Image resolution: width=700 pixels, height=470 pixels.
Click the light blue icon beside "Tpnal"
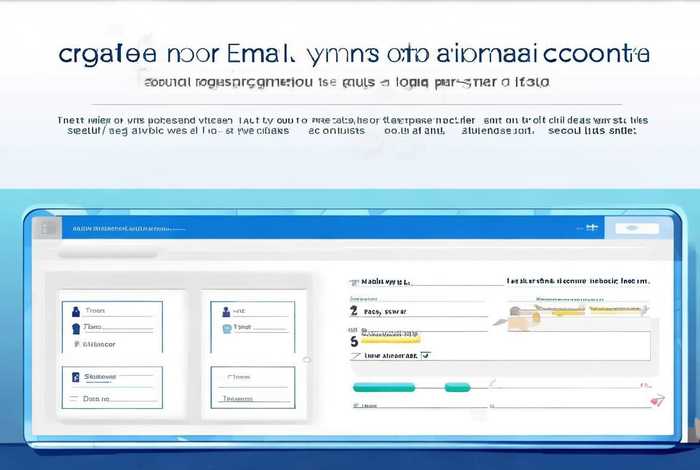tap(225, 327)
